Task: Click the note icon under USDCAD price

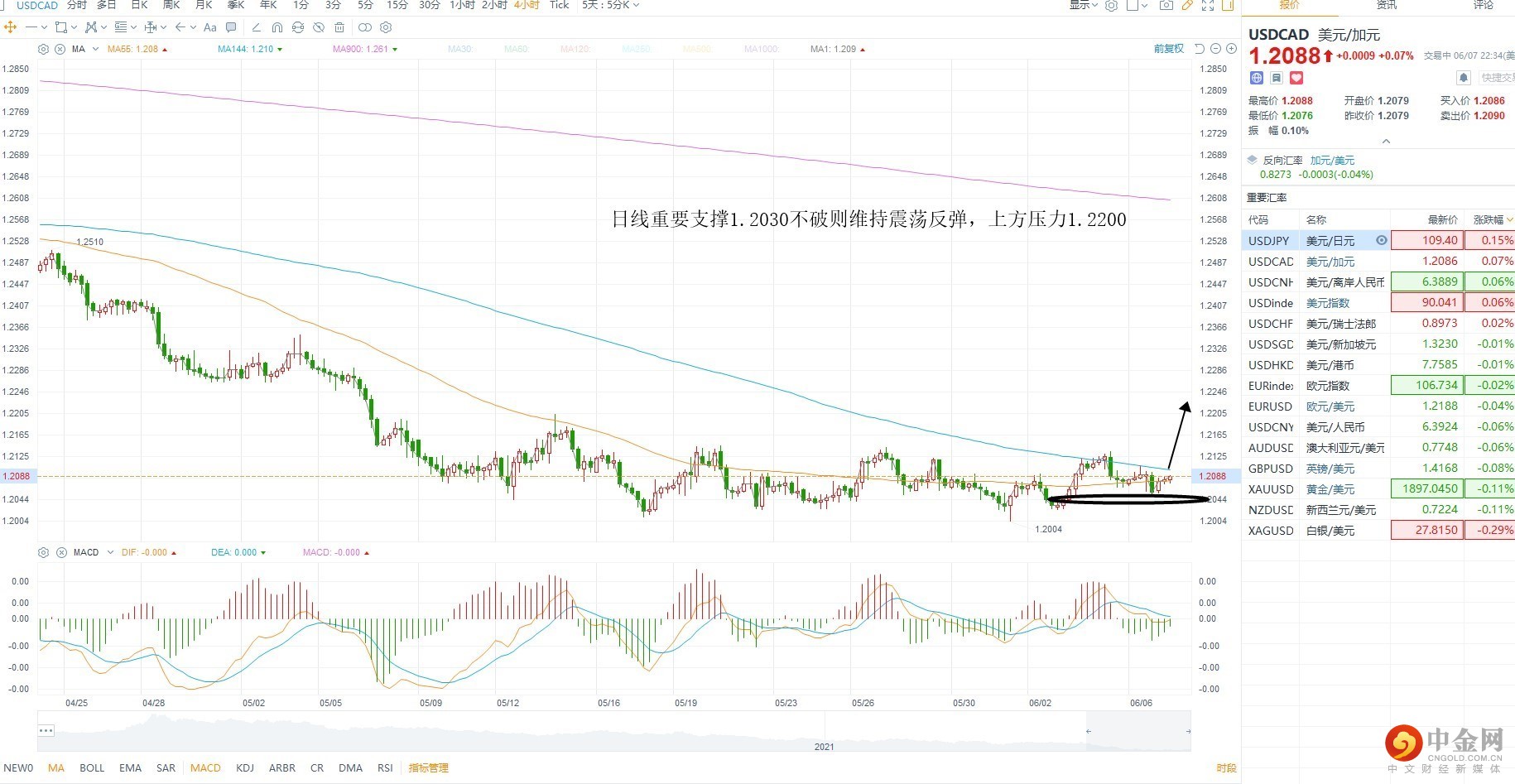Action: [1277, 78]
